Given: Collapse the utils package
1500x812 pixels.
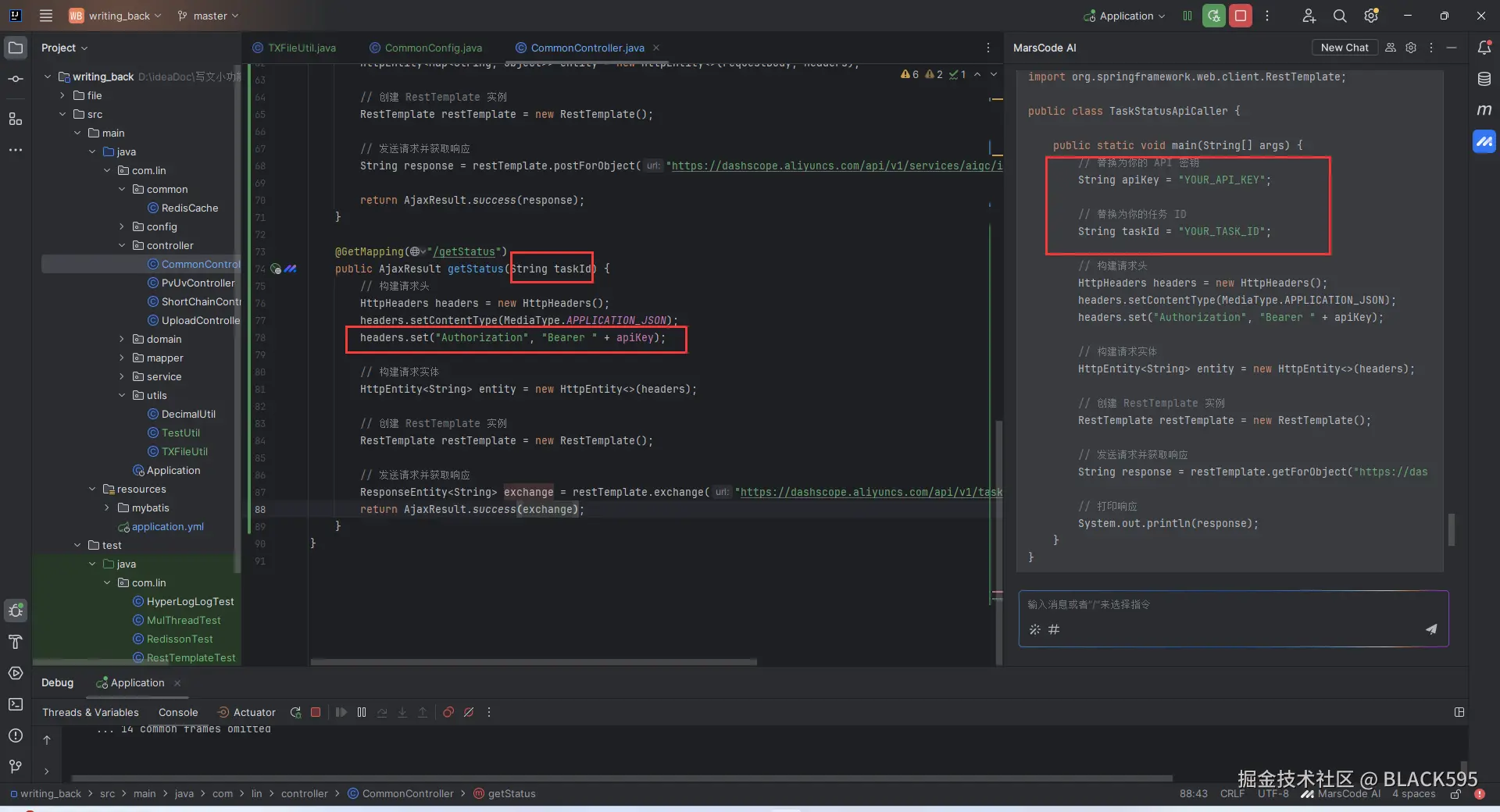Looking at the screenshot, I should [122, 395].
